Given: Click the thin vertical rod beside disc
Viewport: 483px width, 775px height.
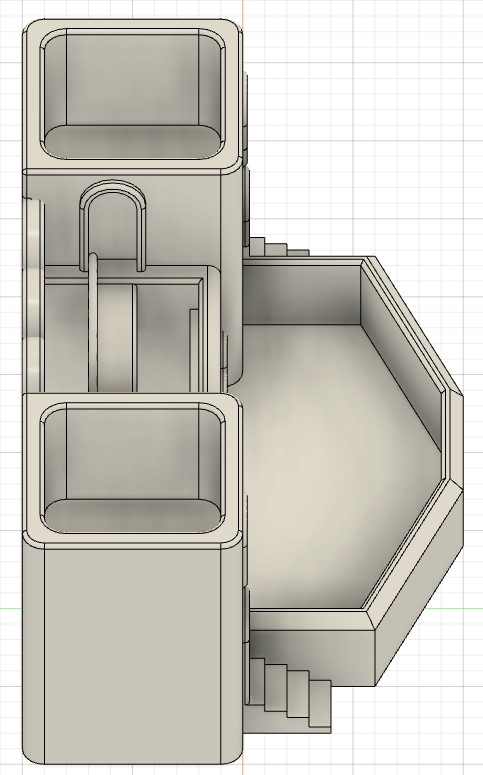Looking at the screenshot, I should click(93, 321).
